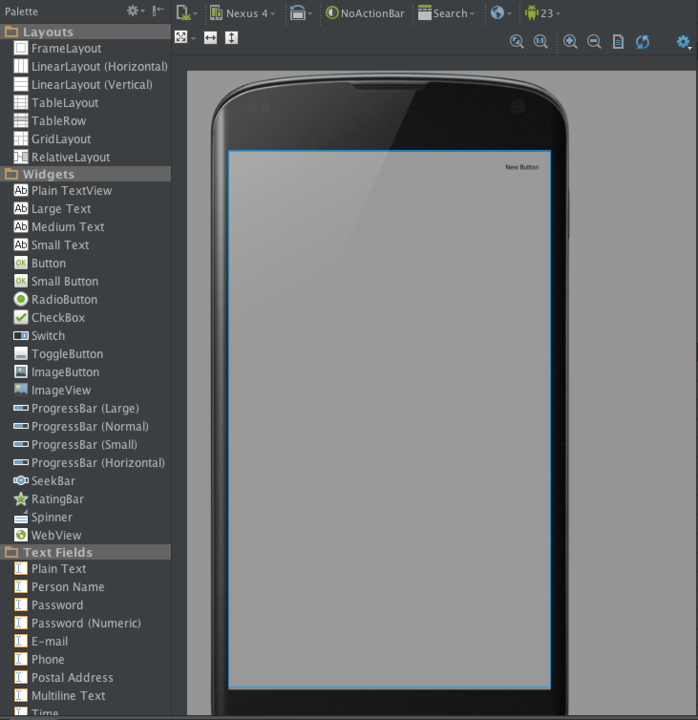This screenshot has width=698, height=720.
Task: Select TableRow in the palette
Action: click(85, 121)
